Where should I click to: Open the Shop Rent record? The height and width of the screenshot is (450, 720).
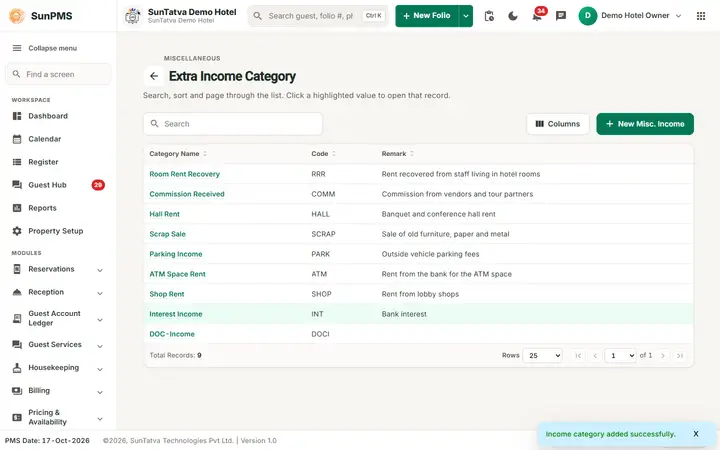tap(167, 294)
